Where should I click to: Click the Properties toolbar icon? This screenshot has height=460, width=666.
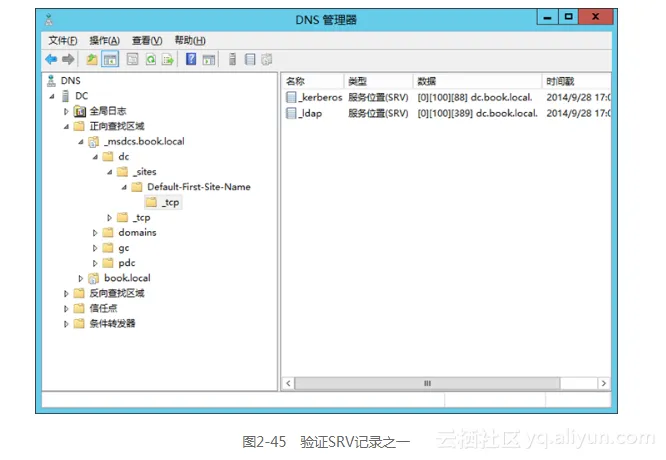click(x=133, y=59)
